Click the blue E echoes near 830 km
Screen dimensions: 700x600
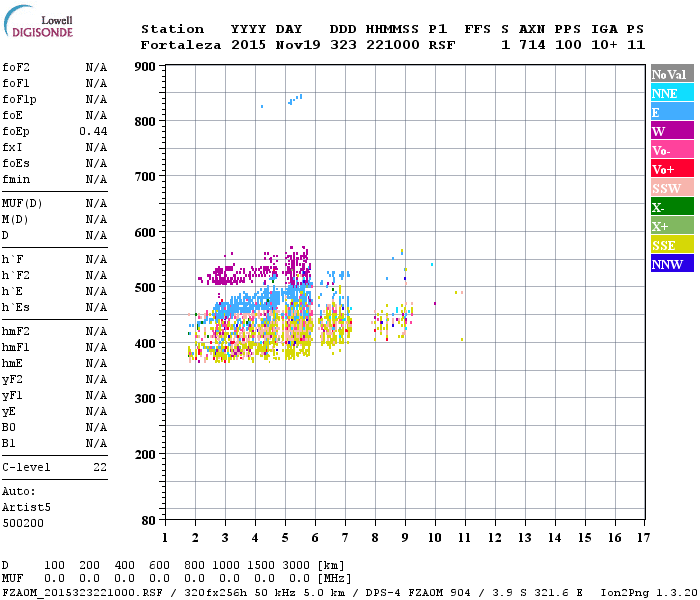(x=295, y=100)
